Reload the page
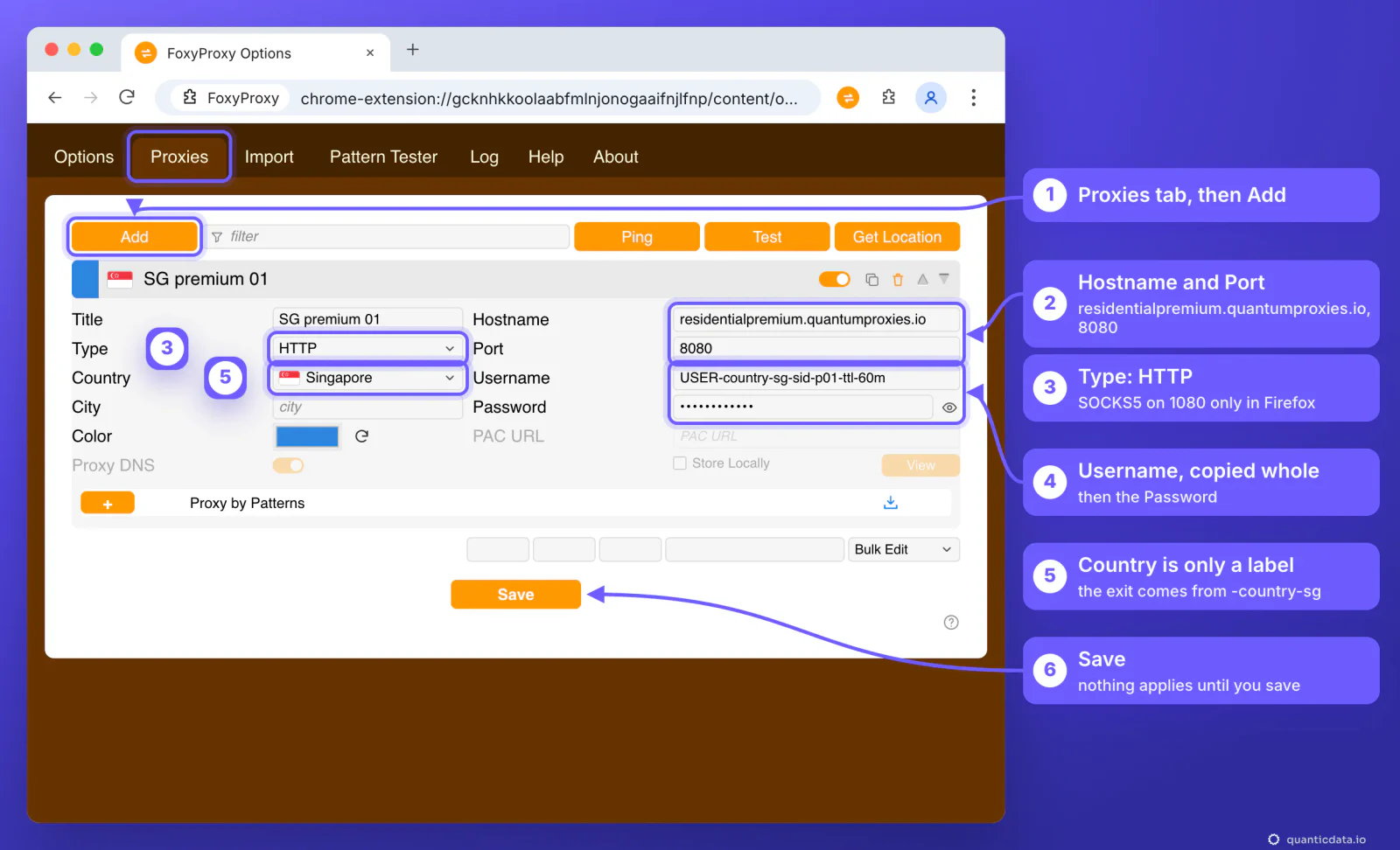The height and width of the screenshot is (850, 1400). coord(127,97)
